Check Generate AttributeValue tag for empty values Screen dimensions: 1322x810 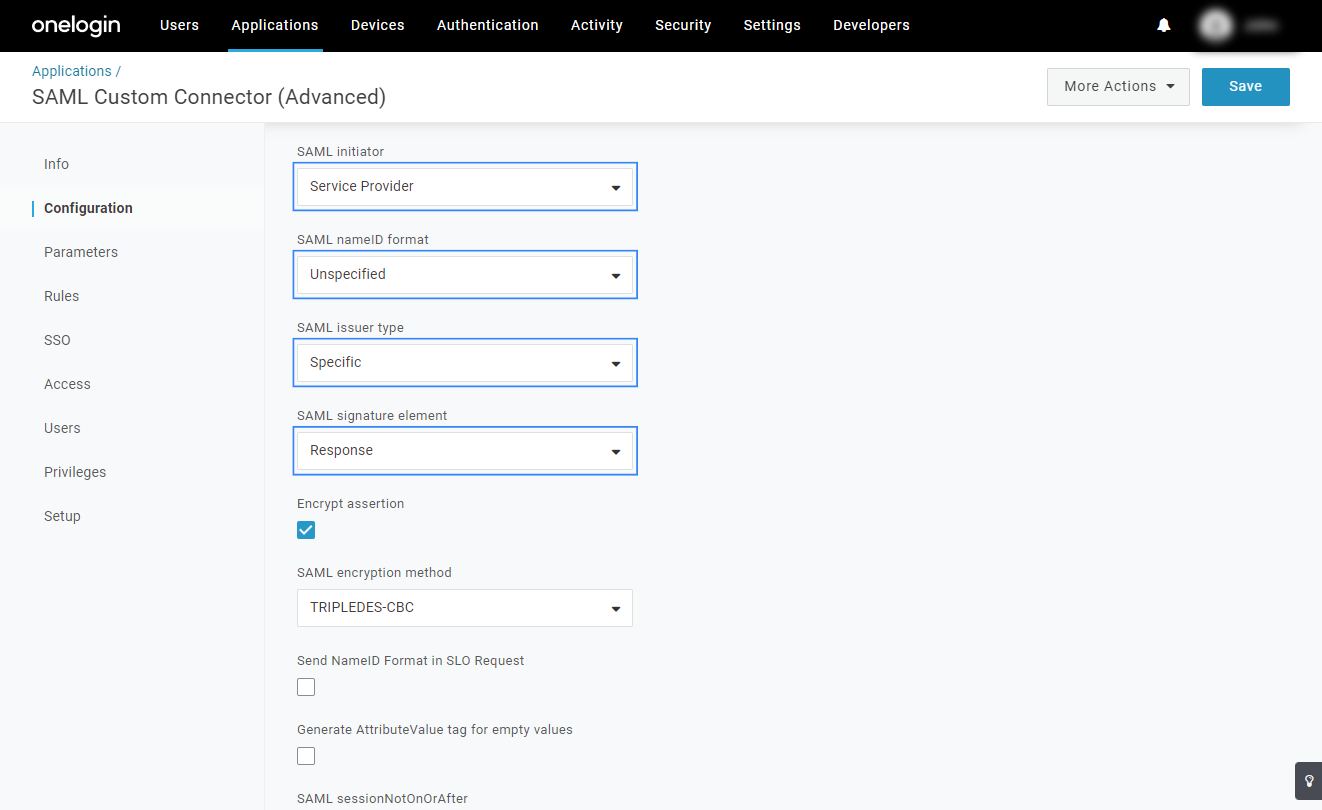pos(306,756)
